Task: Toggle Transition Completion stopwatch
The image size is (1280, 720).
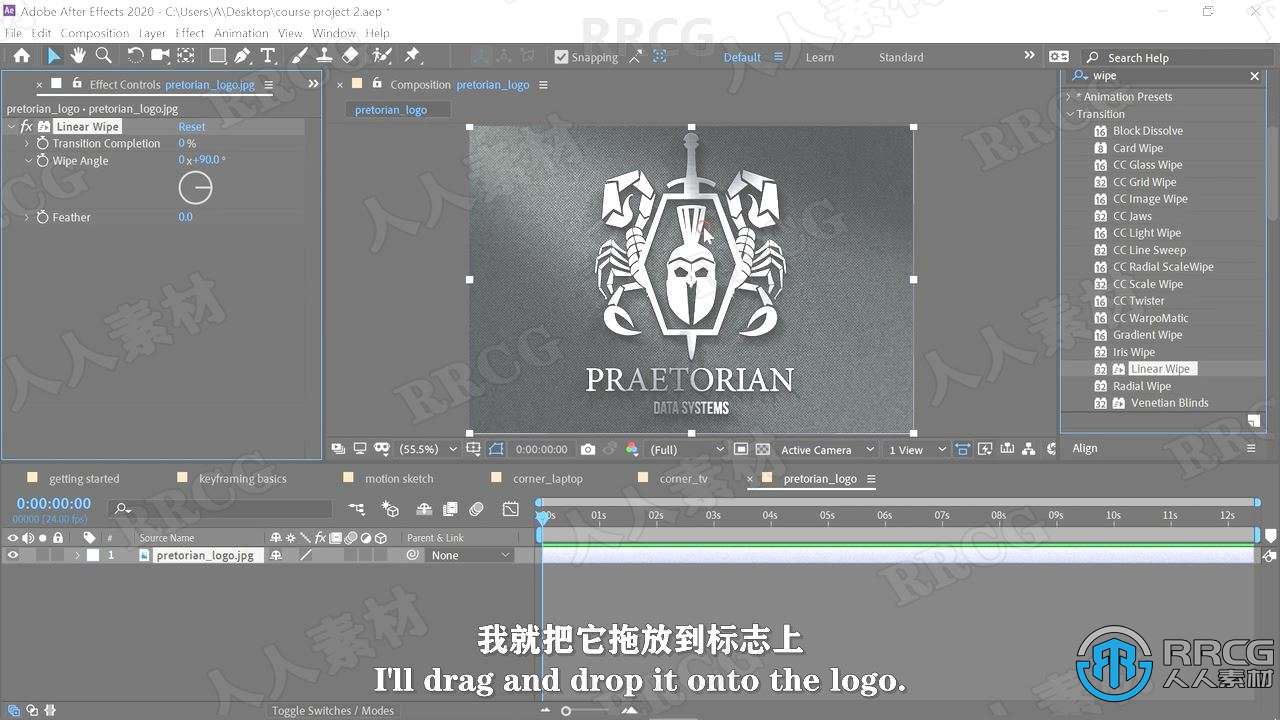Action: click(x=42, y=144)
